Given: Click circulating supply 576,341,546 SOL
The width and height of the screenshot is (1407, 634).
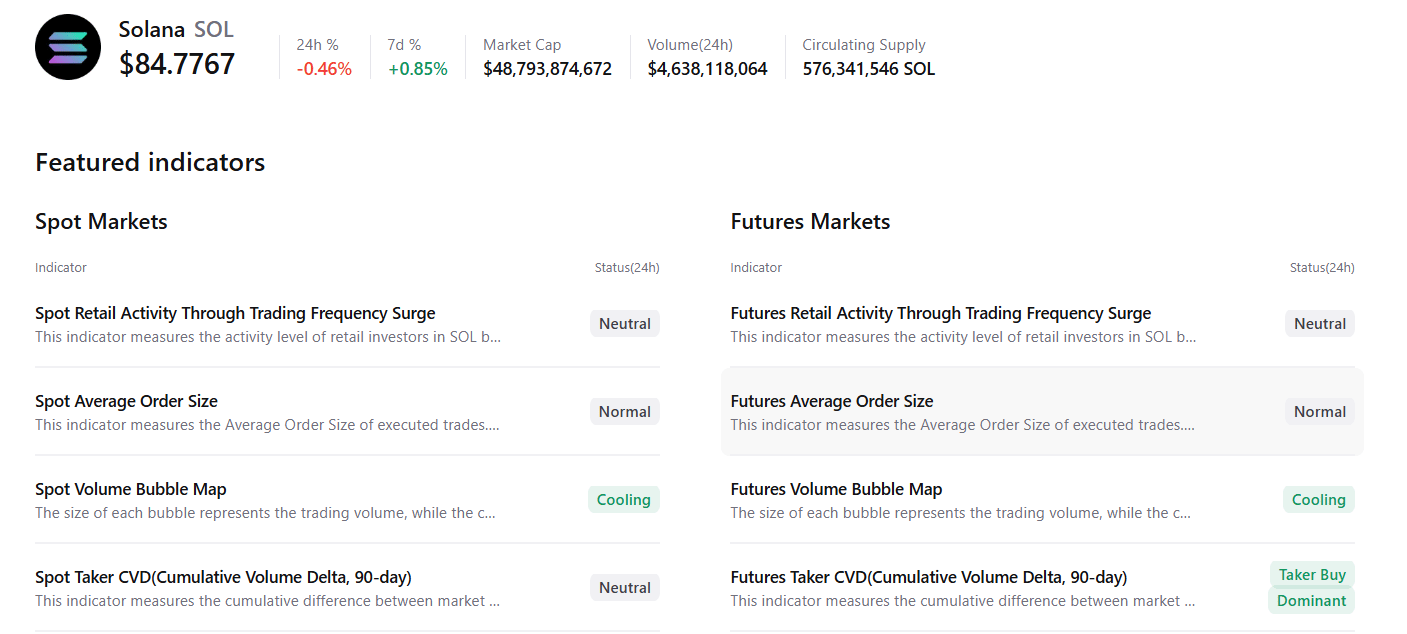Looking at the screenshot, I should coord(868,69).
